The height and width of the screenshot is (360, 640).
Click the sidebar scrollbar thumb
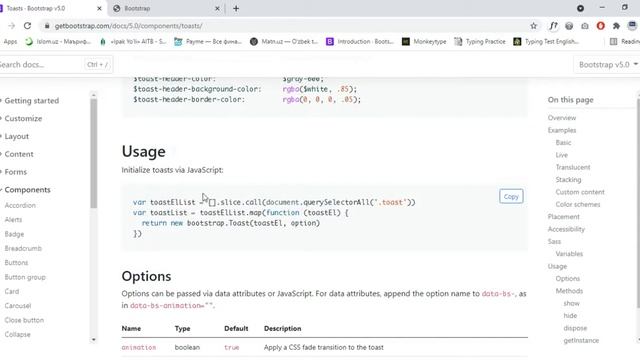[x=94, y=153]
